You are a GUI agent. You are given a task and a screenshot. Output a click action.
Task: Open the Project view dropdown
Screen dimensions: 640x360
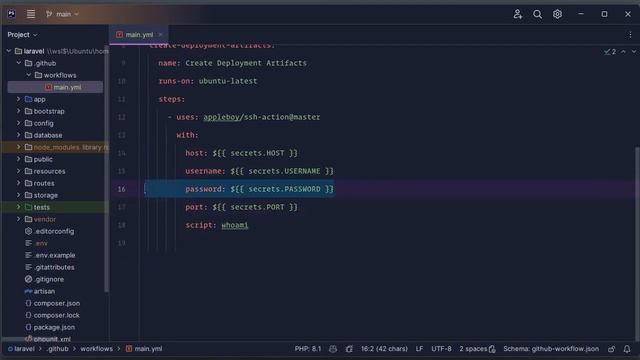click(22, 35)
